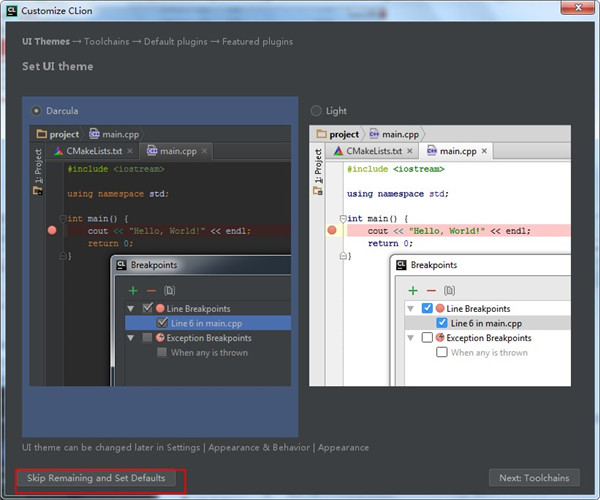Click the project folder icon in Light preview

tap(321, 134)
